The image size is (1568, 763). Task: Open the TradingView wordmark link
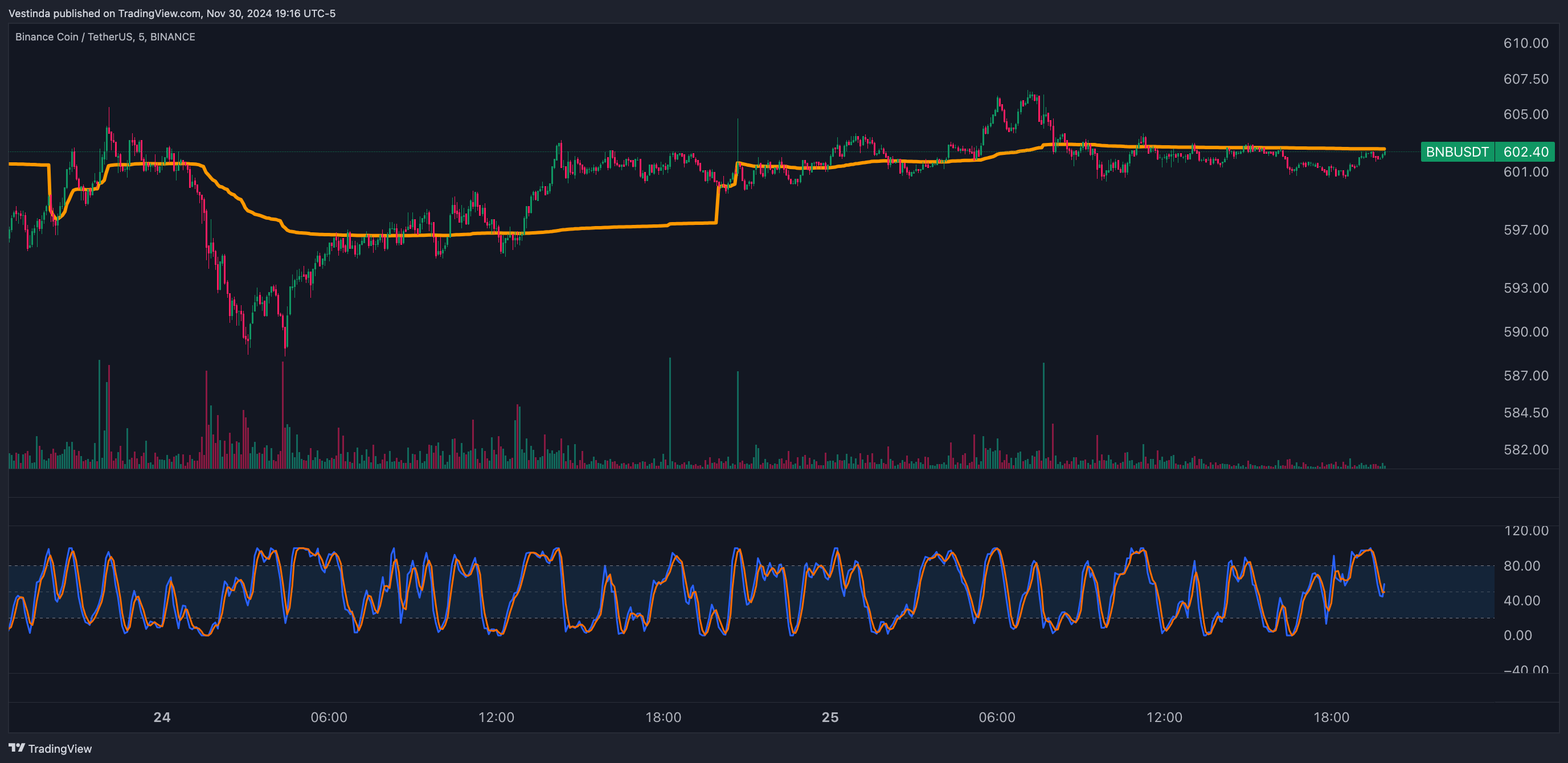click(60, 748)
